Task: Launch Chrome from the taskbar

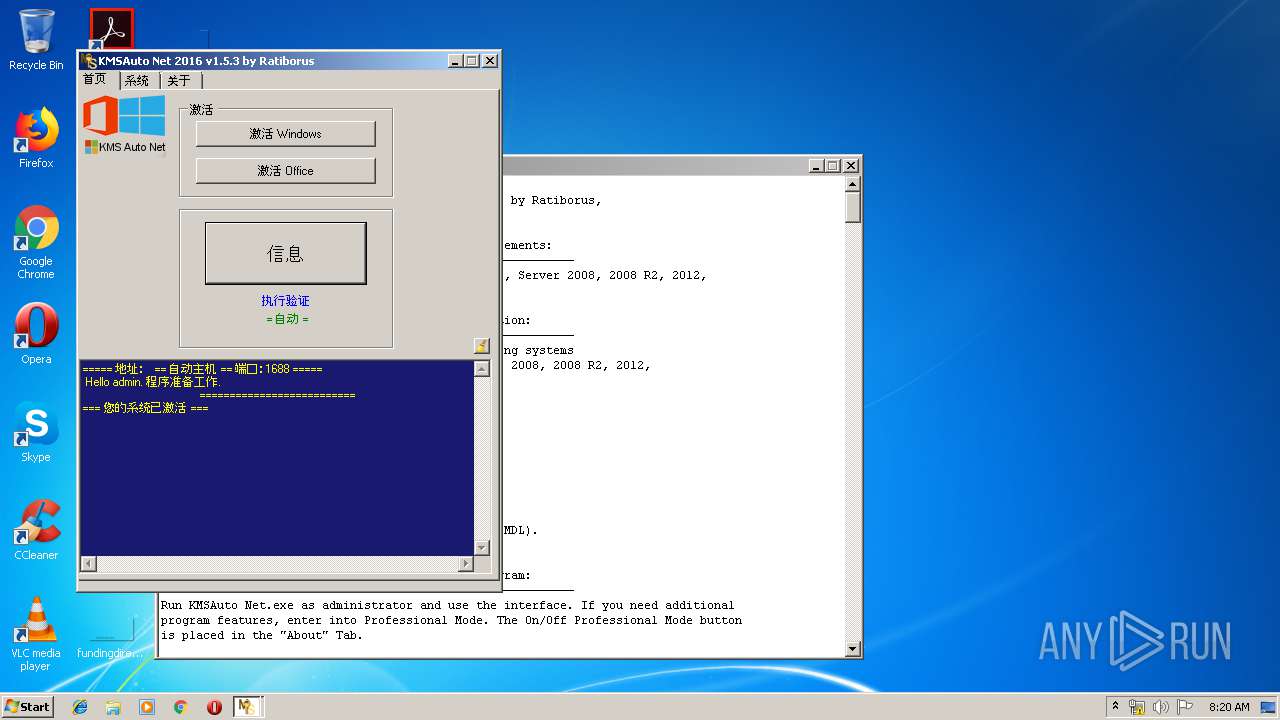Action: 181,707
